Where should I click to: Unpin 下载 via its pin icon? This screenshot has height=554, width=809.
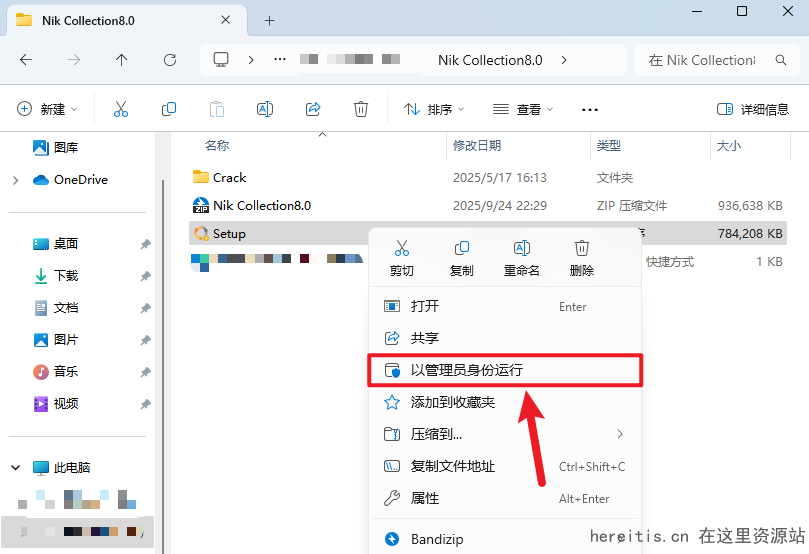point(145,276)
